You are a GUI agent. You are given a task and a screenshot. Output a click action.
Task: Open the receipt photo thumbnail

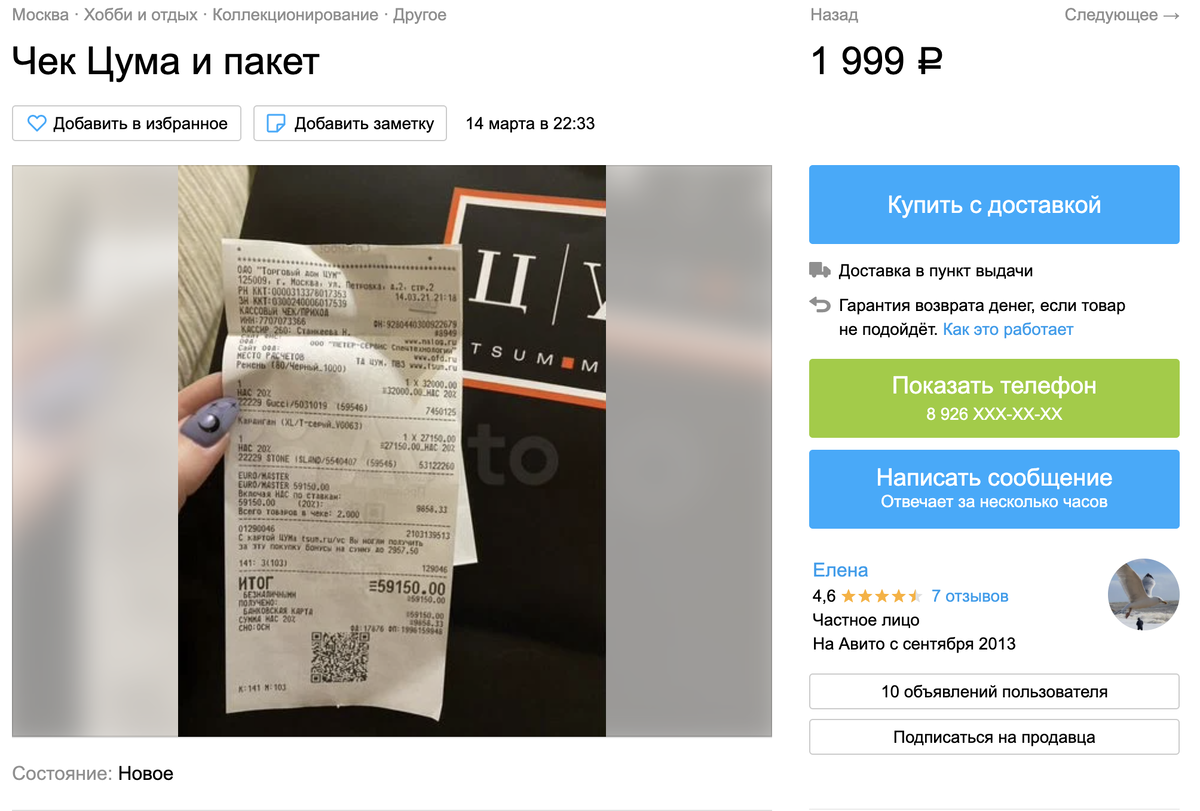tap(392, 451)
